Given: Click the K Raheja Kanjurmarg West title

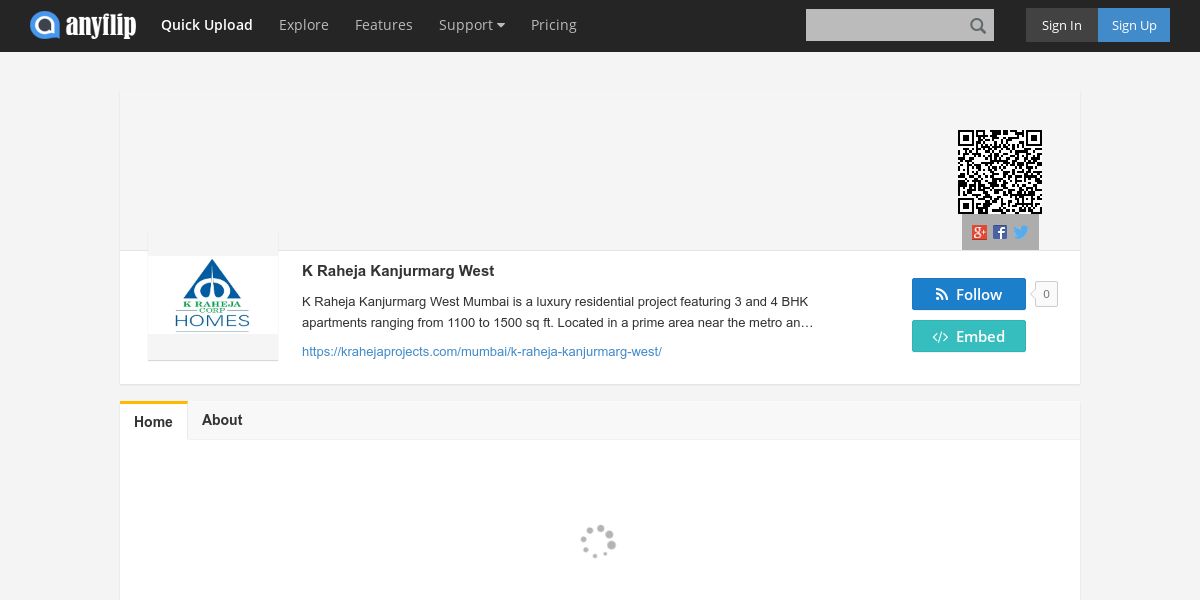Looking at the screenshot, I should [398, 271].
